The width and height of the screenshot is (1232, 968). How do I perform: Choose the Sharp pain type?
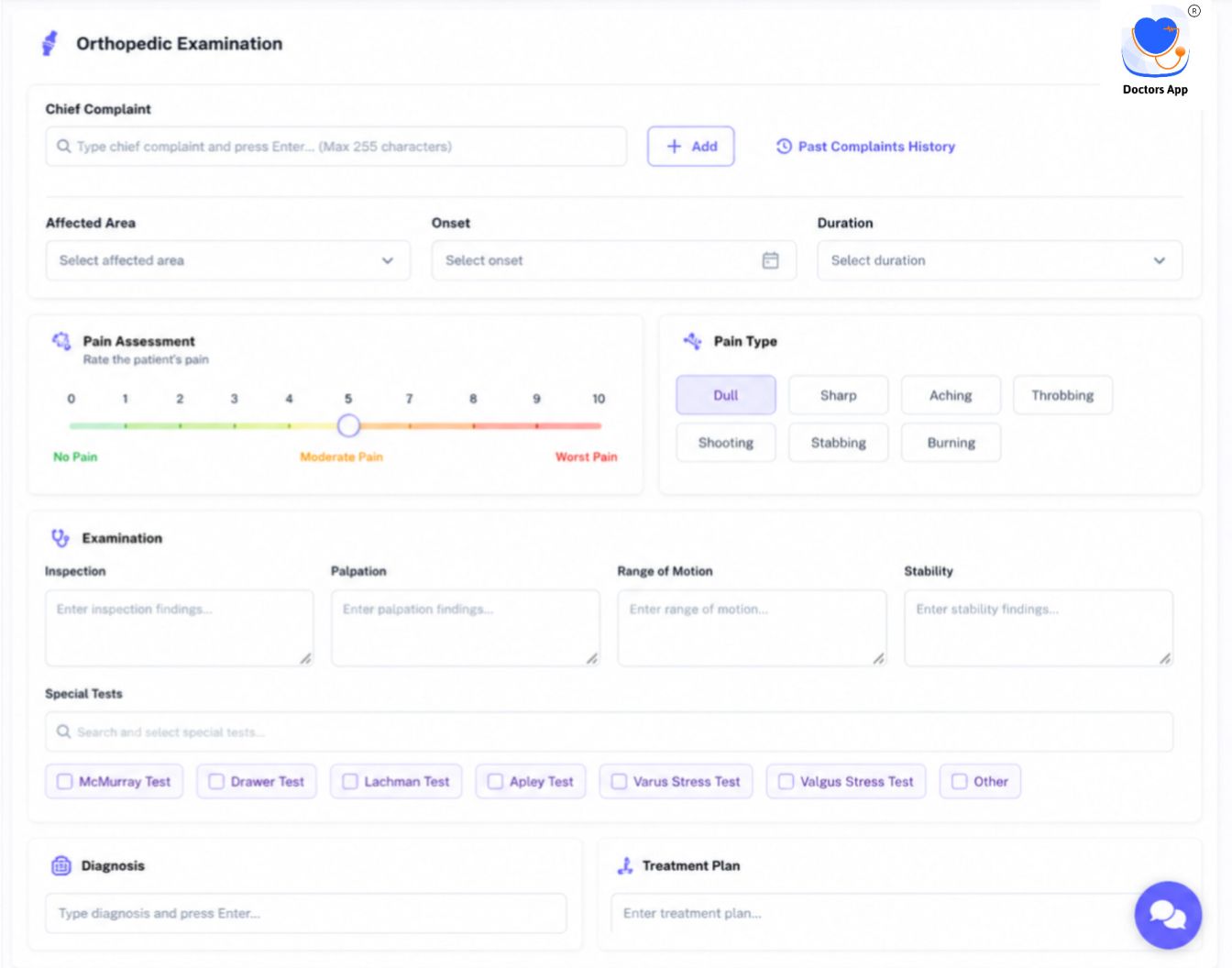tap(839, 395)
